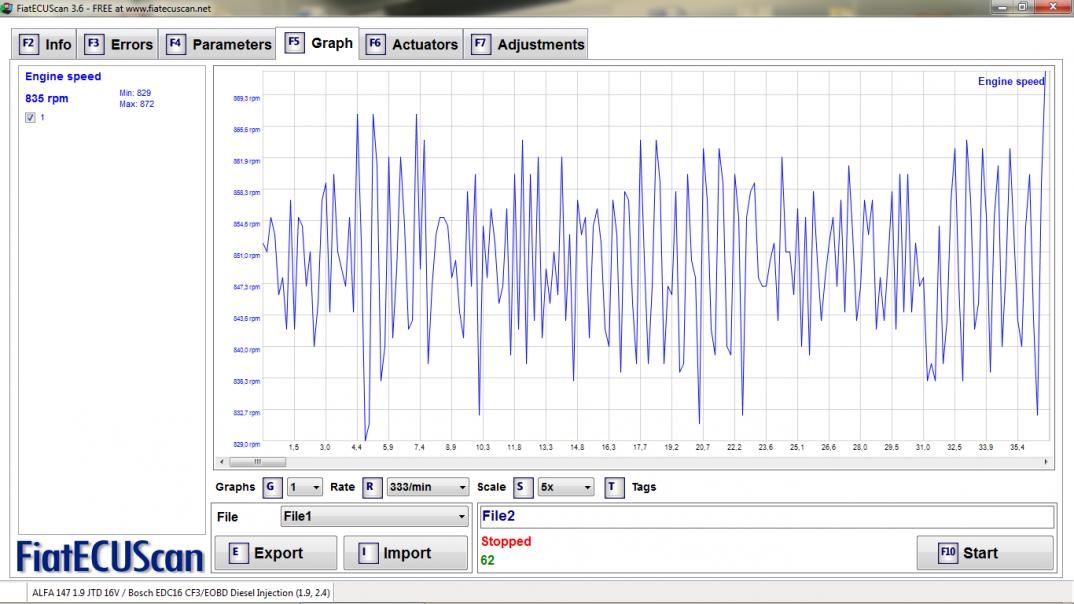
Task: Click the app icon in title bar
Action: click(8, 8)
